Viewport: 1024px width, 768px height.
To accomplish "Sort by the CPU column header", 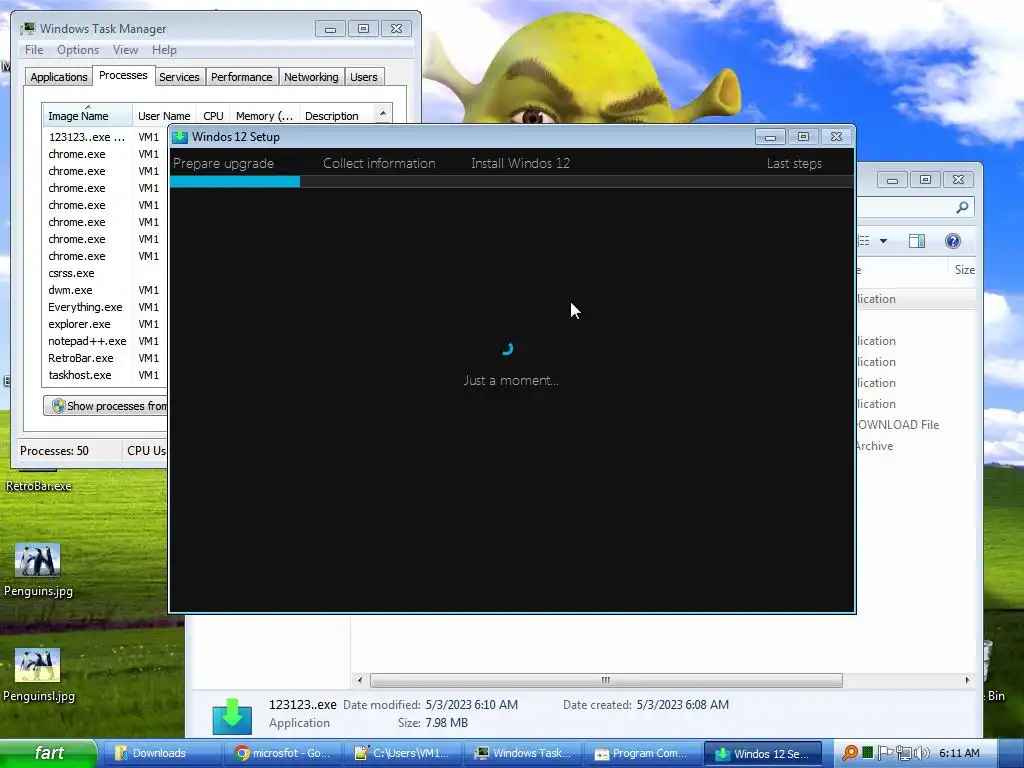I will tap(213, 116).
